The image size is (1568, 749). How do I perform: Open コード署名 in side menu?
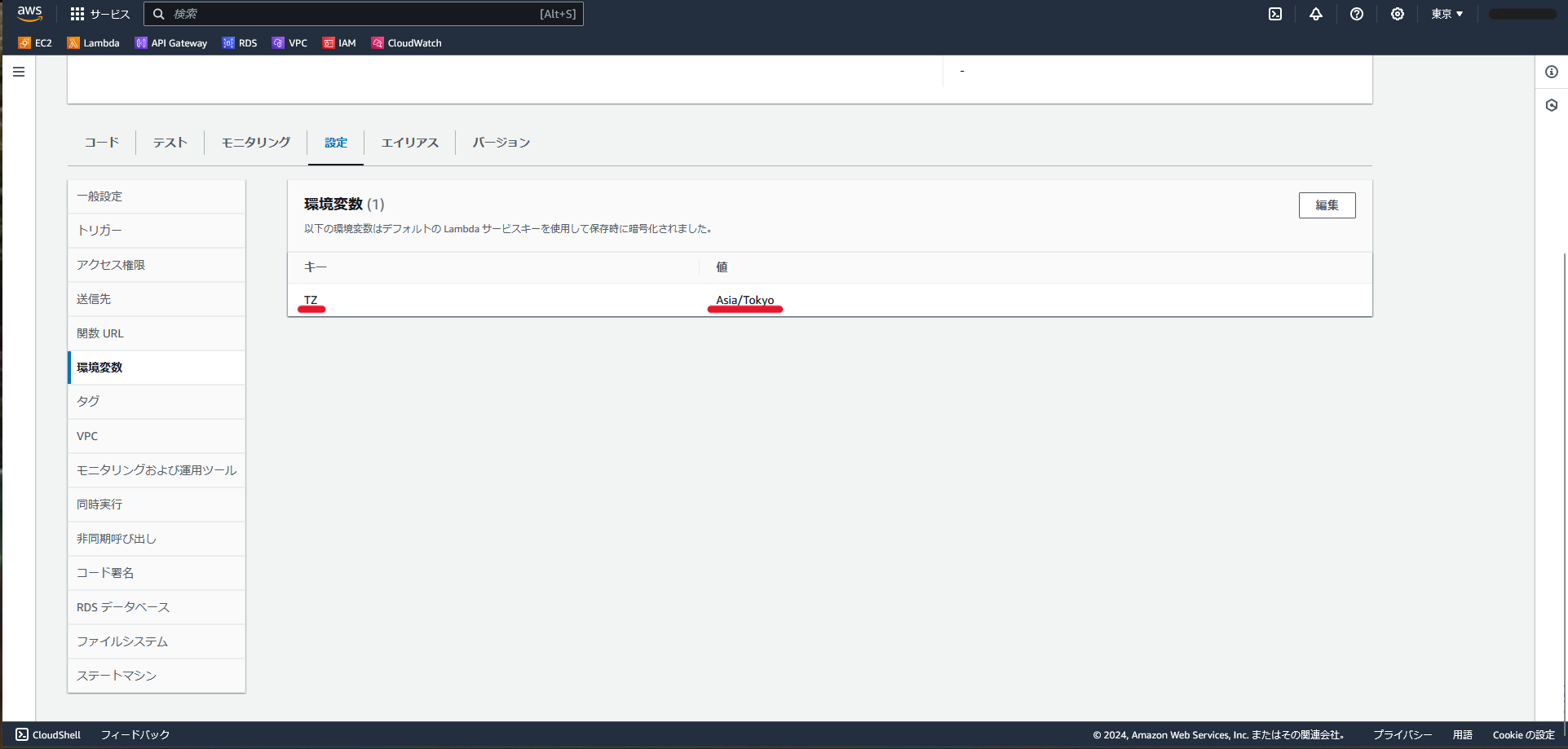click(x=157, y=573)
